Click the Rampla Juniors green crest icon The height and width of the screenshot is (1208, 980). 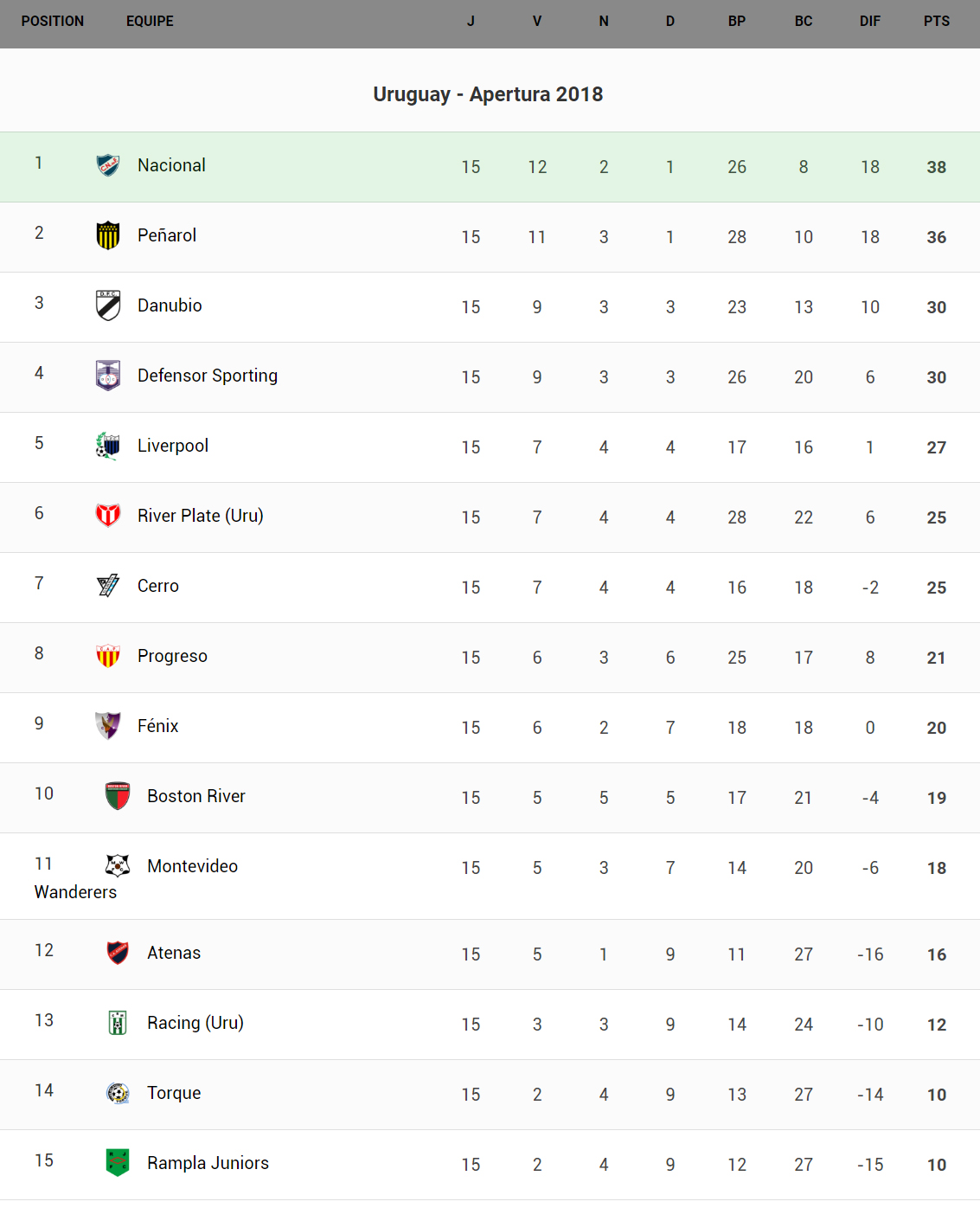tap(118, 1162)
